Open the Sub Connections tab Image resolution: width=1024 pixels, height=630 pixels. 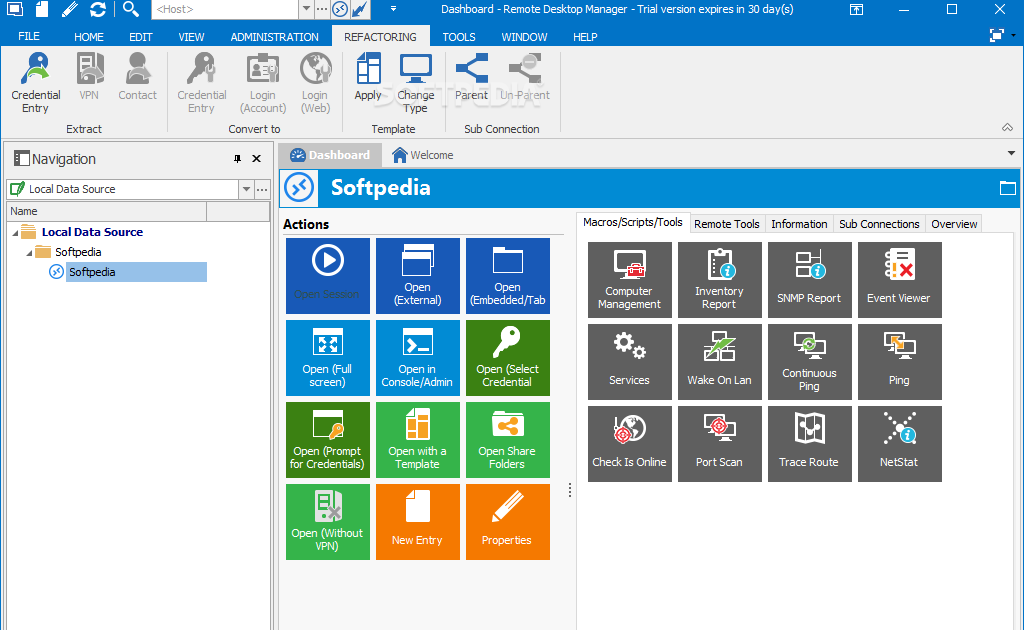[879, 224]
